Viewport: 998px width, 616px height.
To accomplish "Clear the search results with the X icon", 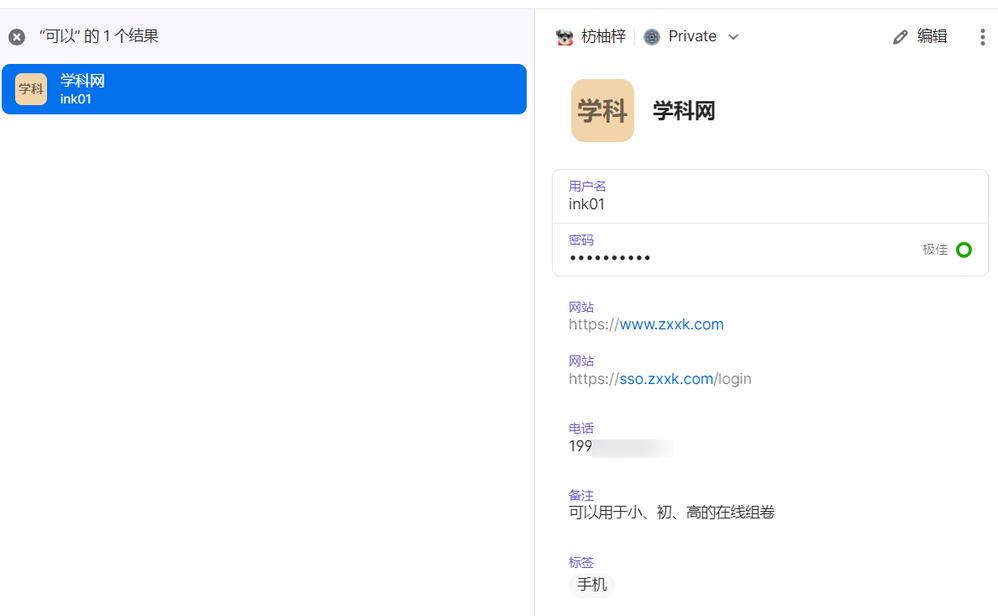I will tap(17, 37).
